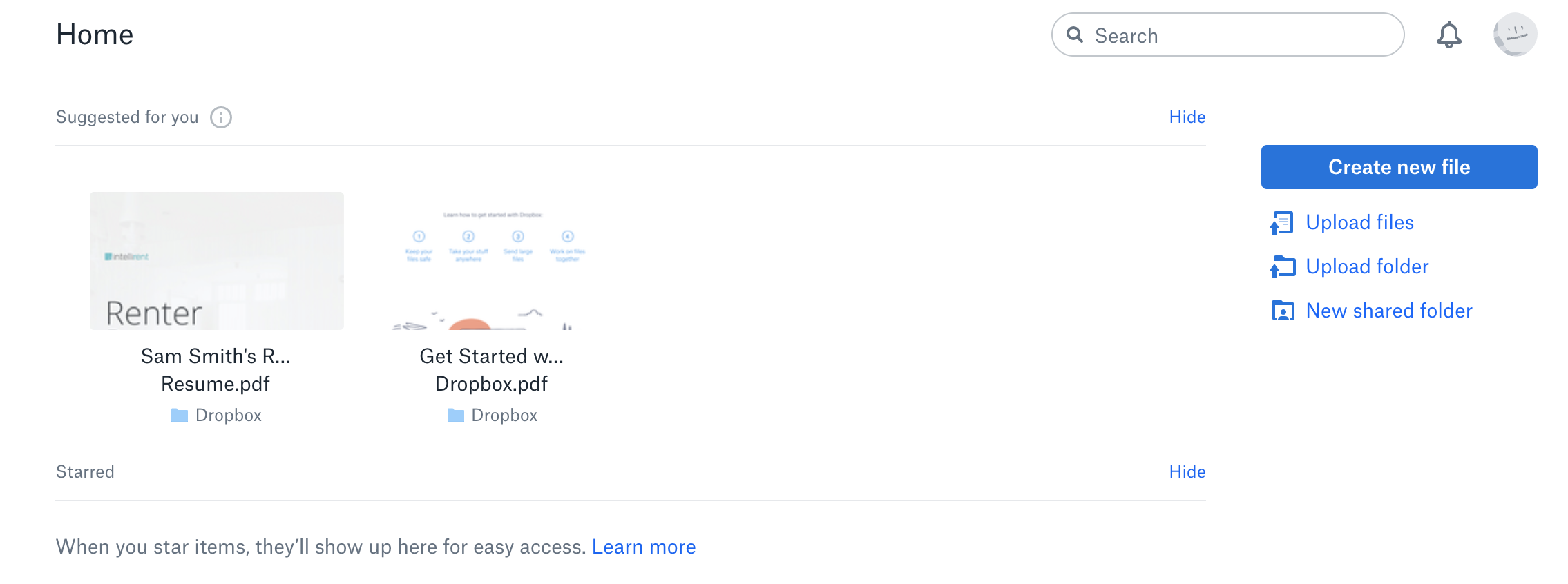Click the Get Started Dropbox.pdf file name
This screenshot has height=584, width=1568.
tap(491, 370)
